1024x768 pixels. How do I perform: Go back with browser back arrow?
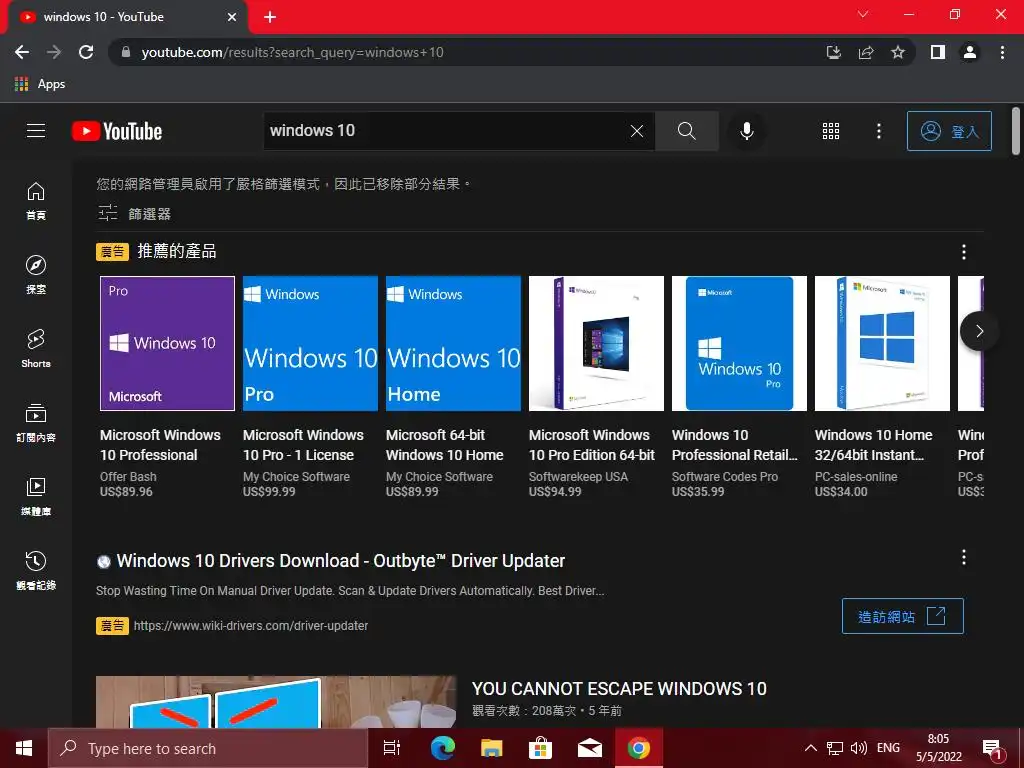(x=22, y=52)
